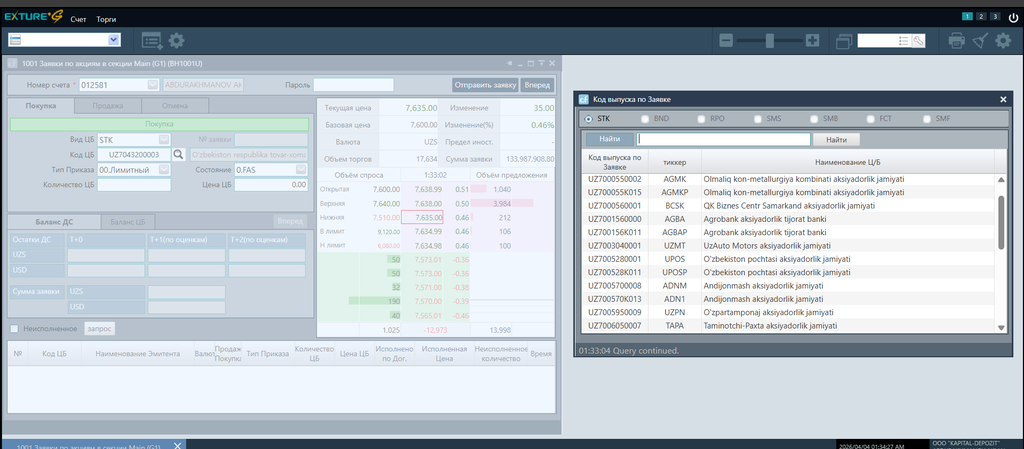Select the SMF radio button
This screenshot has width=1024, height=449.
point(927,119)
